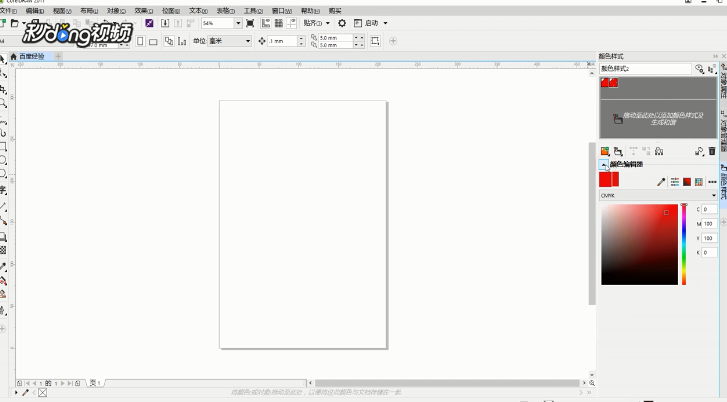Click the Export toolbar icon
This screenshot has width=727, height=402.
[x=178, y=23]
